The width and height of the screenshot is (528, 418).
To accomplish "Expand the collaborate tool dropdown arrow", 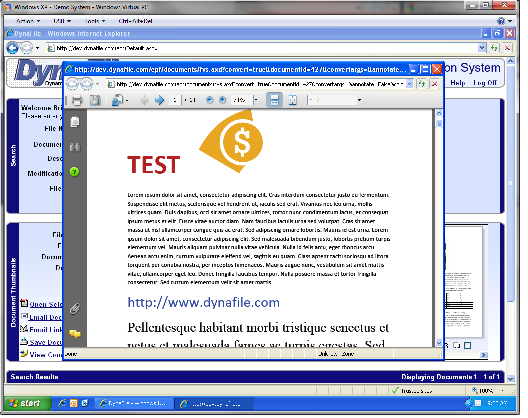I will (127, 101).
